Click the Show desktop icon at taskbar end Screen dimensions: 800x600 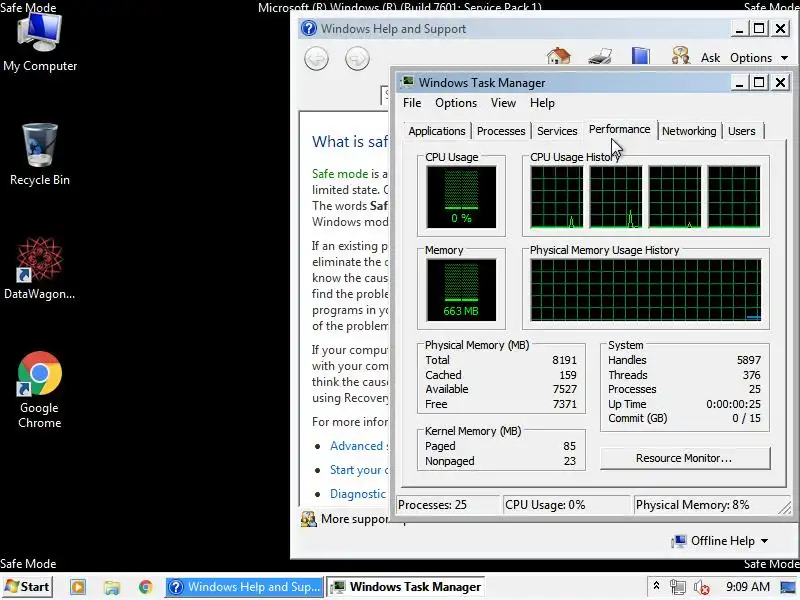click(789, 587)
